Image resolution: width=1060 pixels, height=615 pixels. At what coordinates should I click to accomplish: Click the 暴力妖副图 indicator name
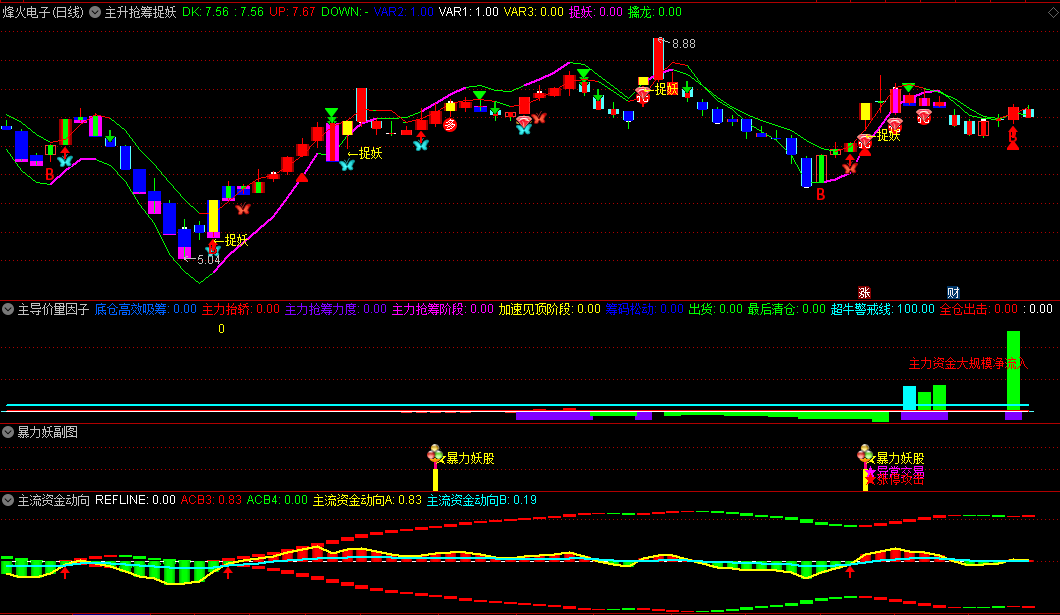(47, 433)
